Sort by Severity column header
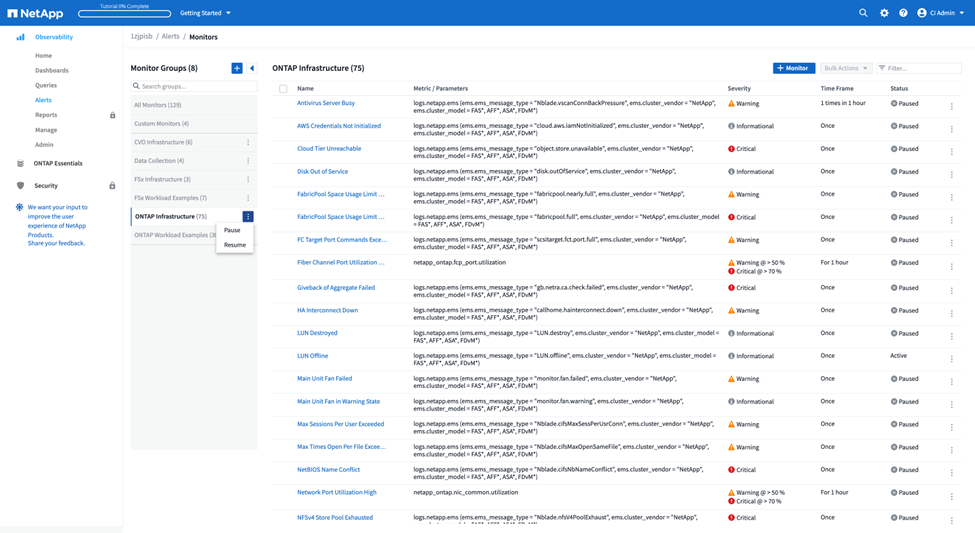This screenshot has height=533, width=975. tap(739, 89)
